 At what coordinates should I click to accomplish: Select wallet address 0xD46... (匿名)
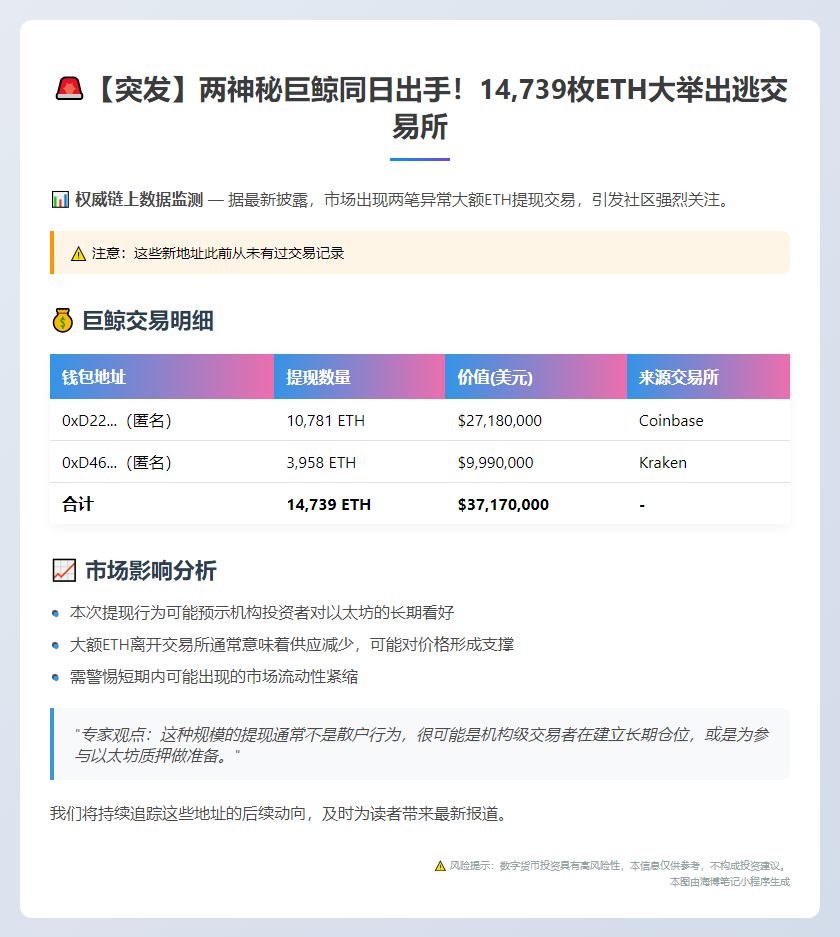click(x=117, y=463)
